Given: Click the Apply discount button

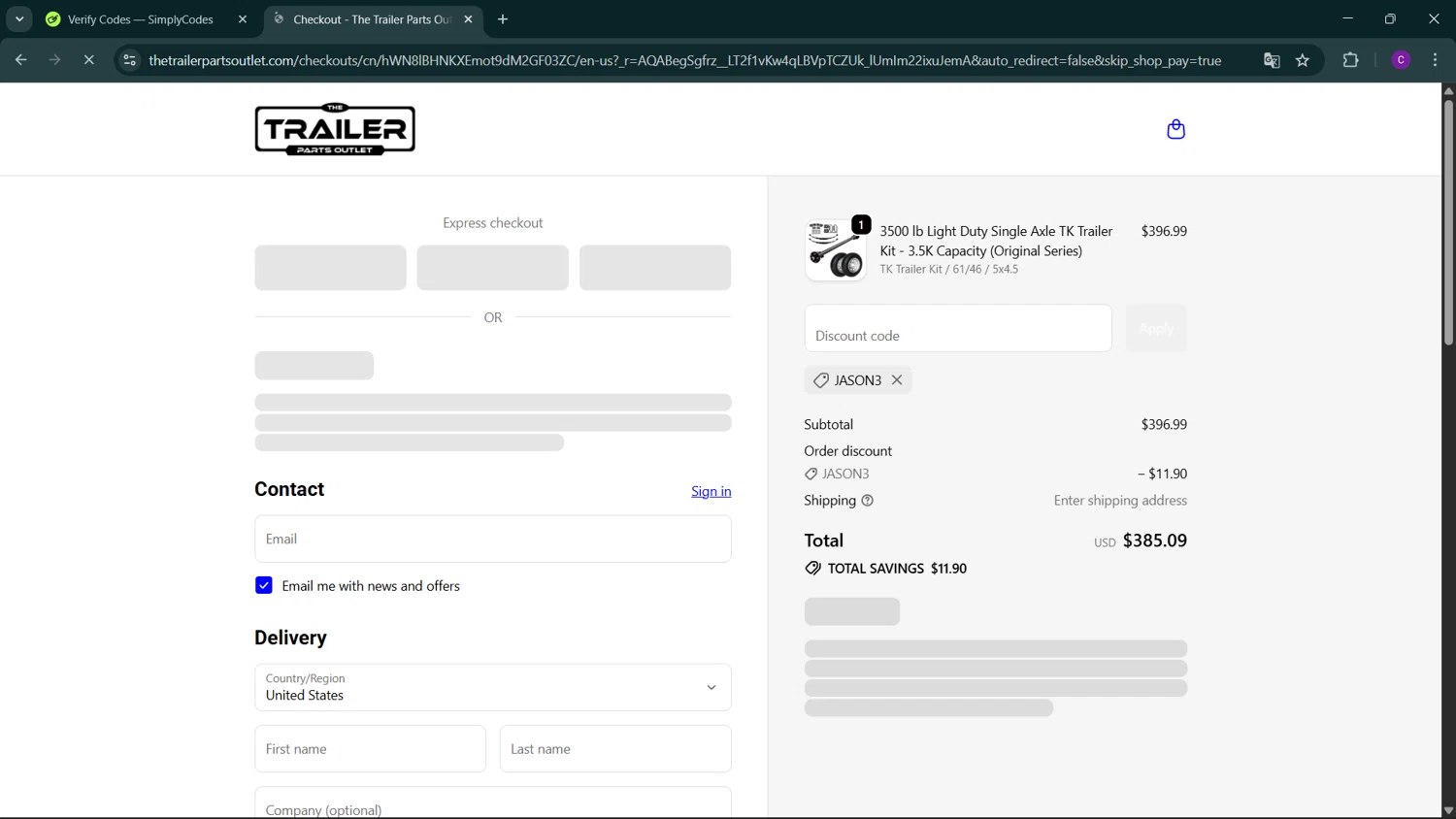Looking at the screenshot, I should tap(1156, 328).
